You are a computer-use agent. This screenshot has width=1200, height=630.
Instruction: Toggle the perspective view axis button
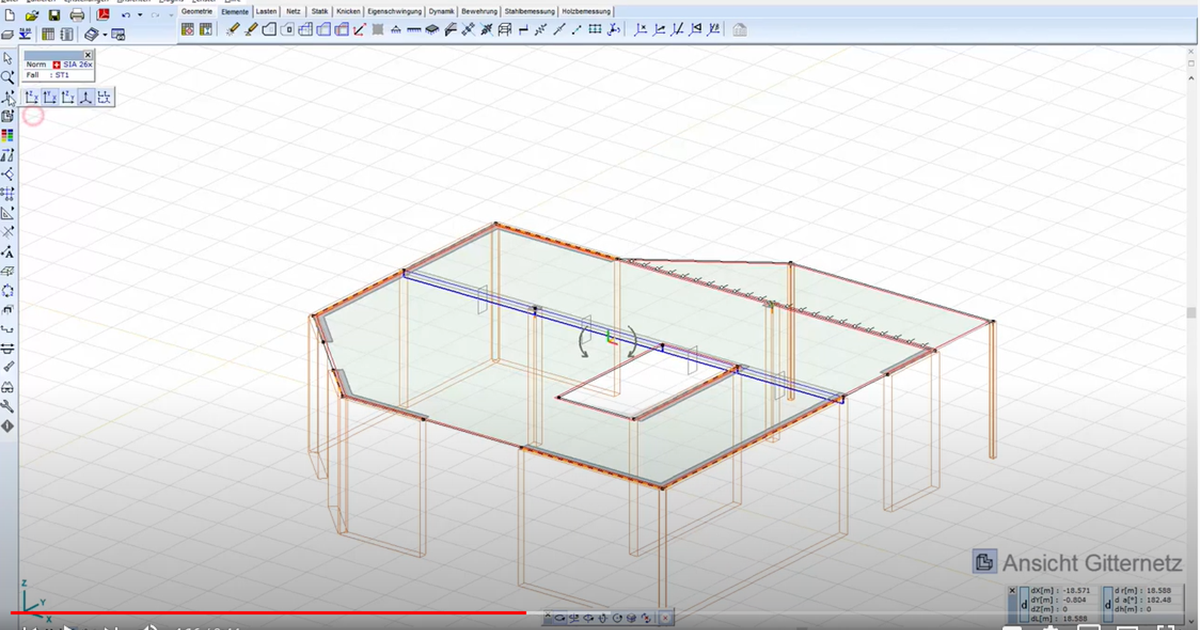click(86, 97)
